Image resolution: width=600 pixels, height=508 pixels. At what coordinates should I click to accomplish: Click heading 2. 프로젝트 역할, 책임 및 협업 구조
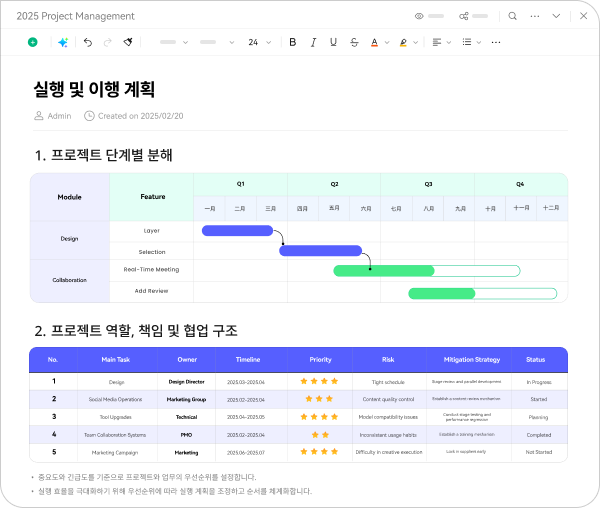point(136,331)
